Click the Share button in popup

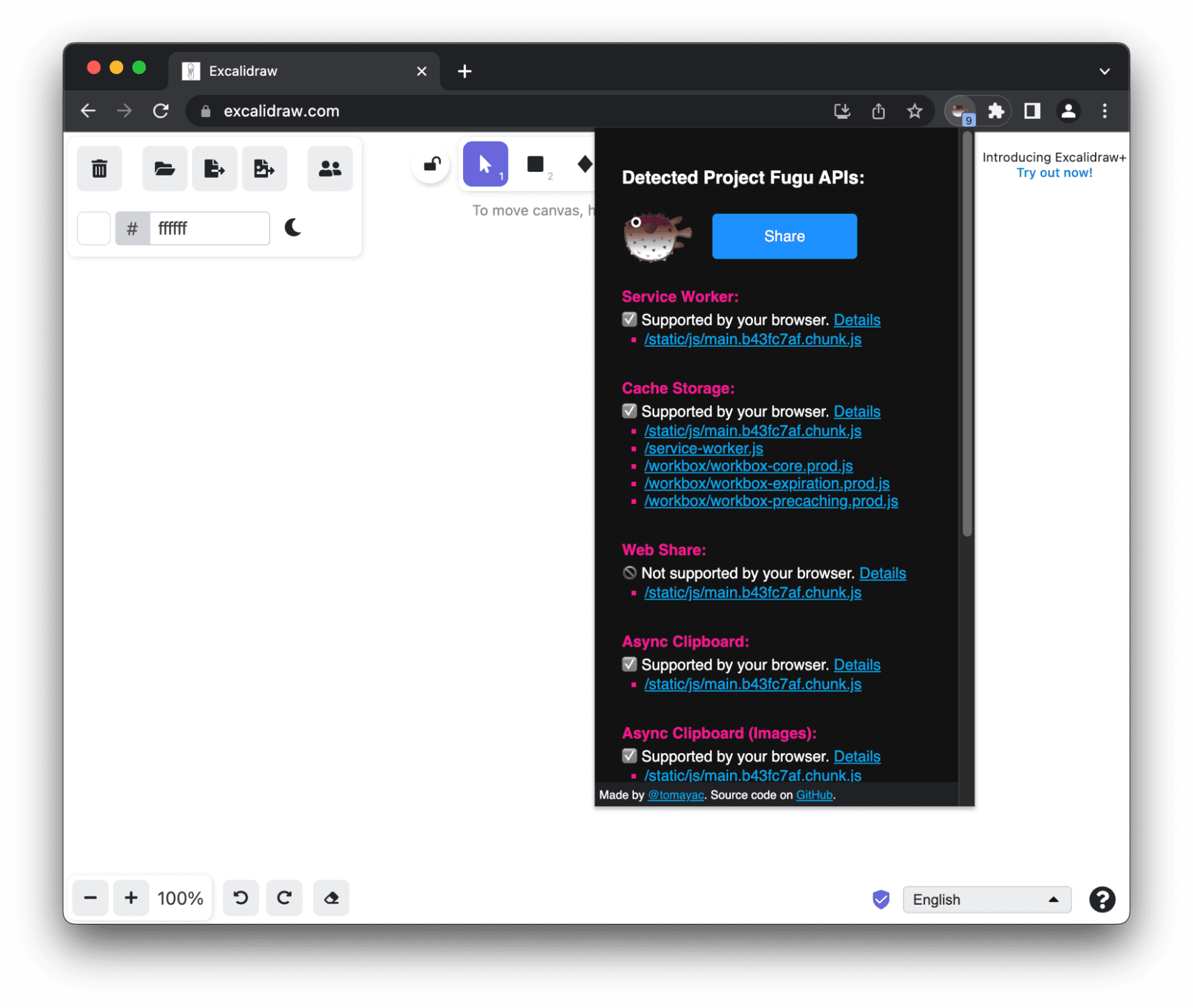[x=783, y=237]
